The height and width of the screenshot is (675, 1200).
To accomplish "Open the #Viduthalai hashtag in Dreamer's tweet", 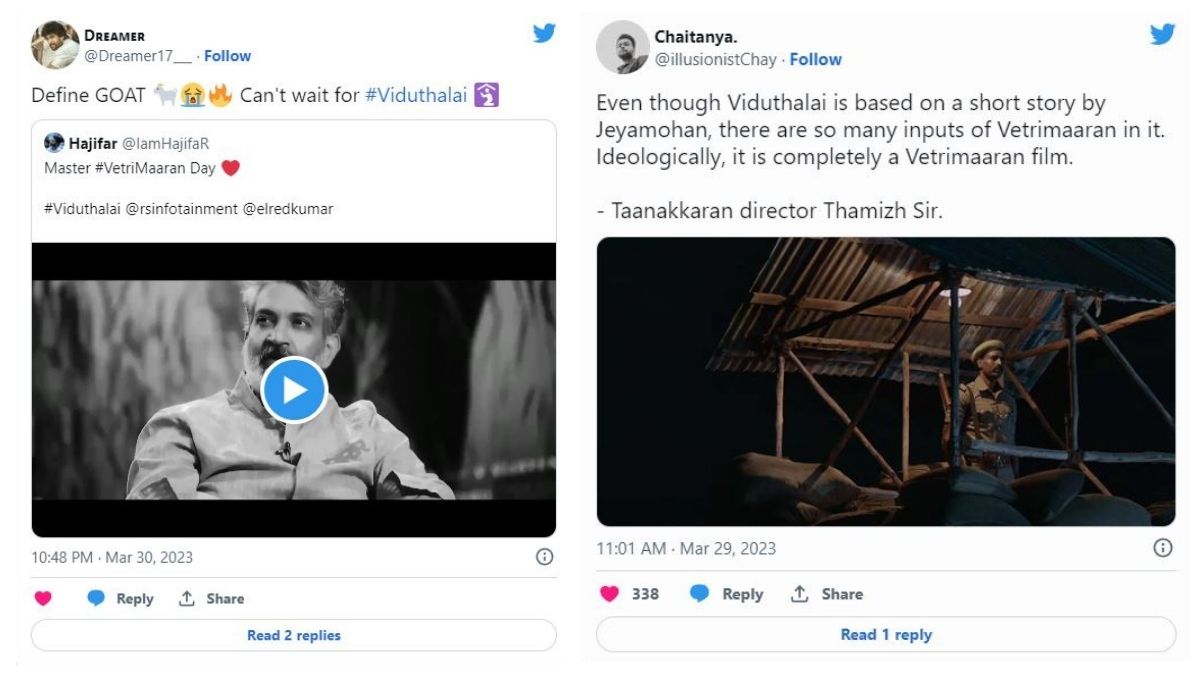I will [x=417, y=97].
